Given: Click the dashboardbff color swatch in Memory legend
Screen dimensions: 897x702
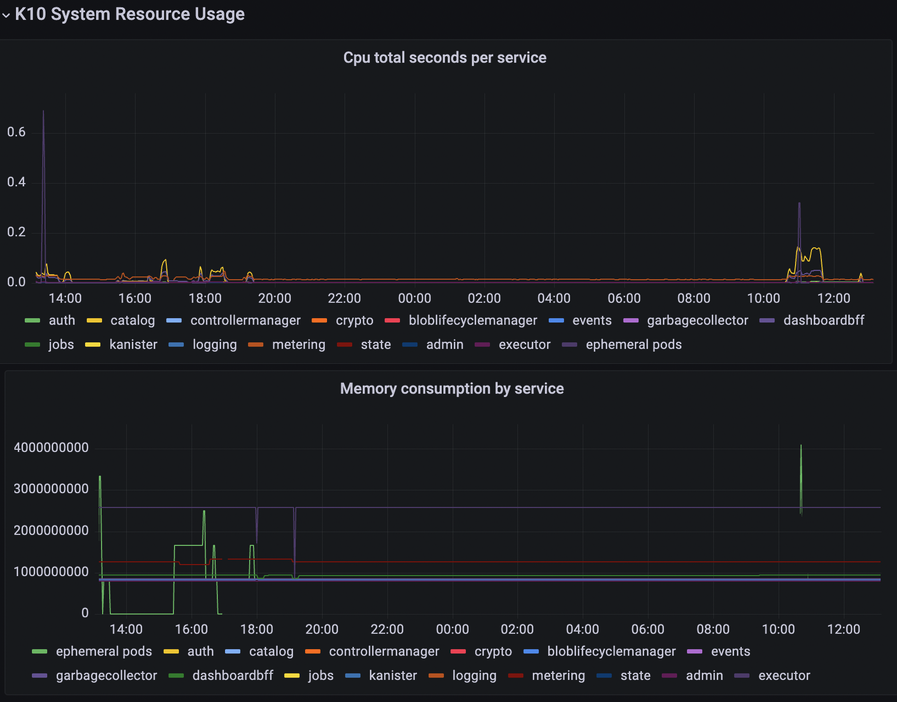Looking at the screenshot, I should [x=176, y=676].
